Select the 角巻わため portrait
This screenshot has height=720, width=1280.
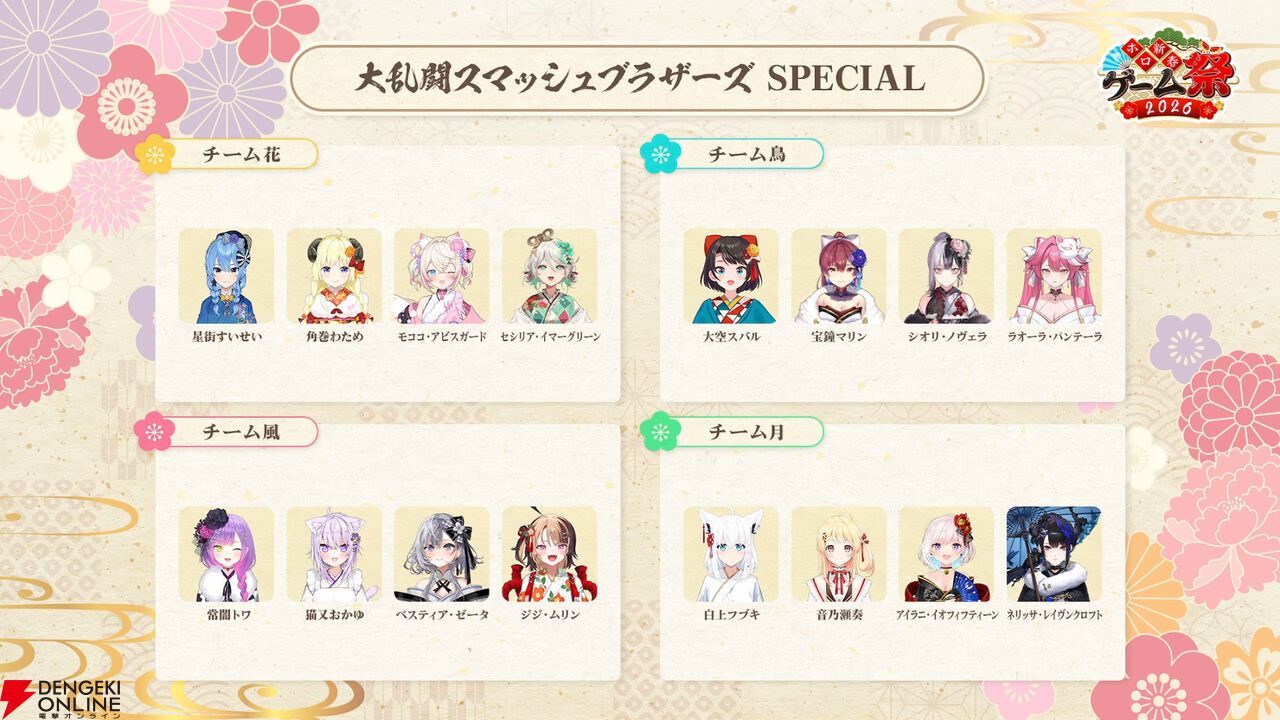tap(334, 276)
